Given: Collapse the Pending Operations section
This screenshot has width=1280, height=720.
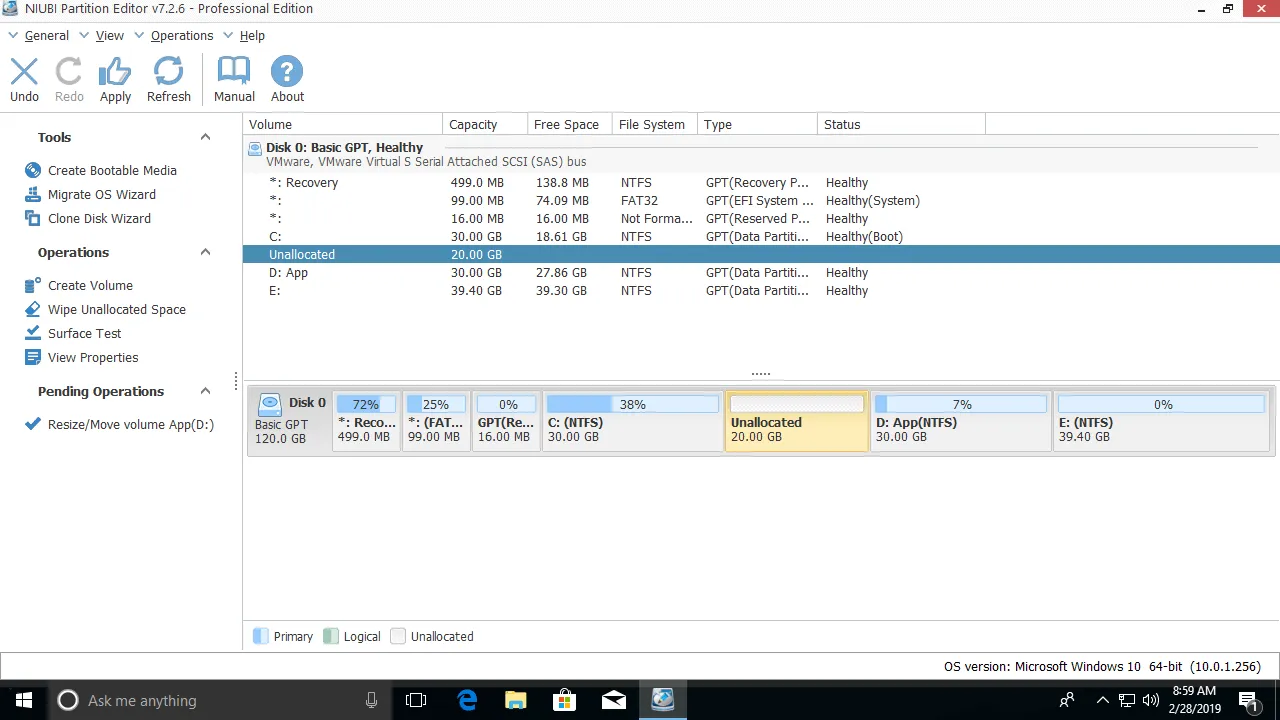Looking at the screenshot, I should pyautogui.click(x=205, y=392).
